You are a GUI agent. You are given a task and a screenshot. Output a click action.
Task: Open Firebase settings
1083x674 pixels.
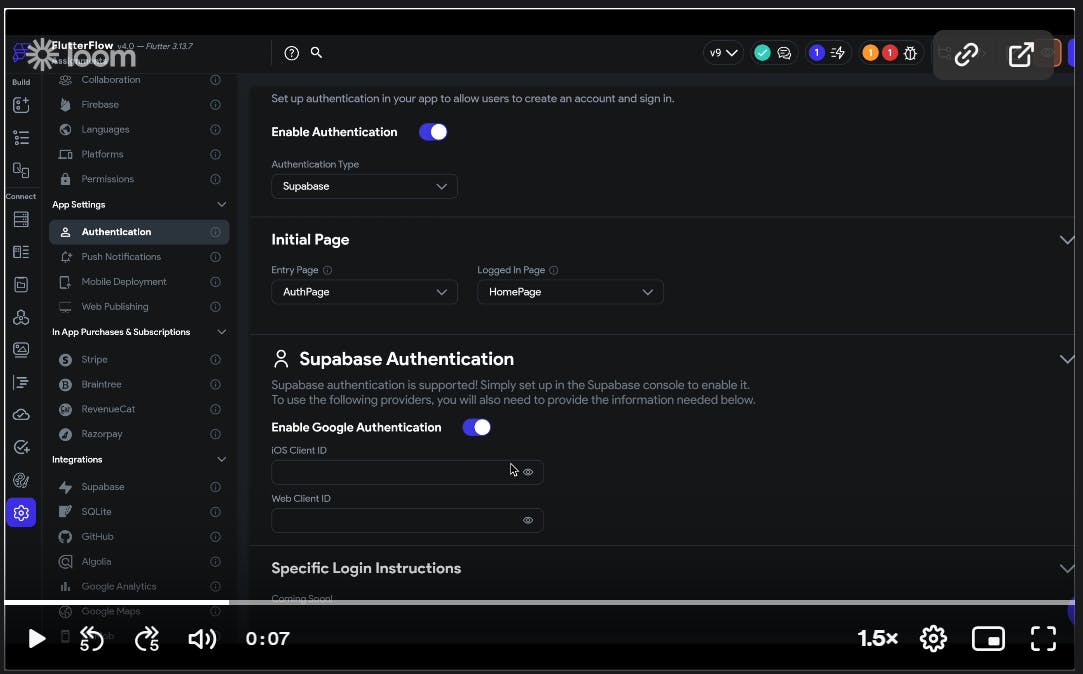tap(139, 105)
